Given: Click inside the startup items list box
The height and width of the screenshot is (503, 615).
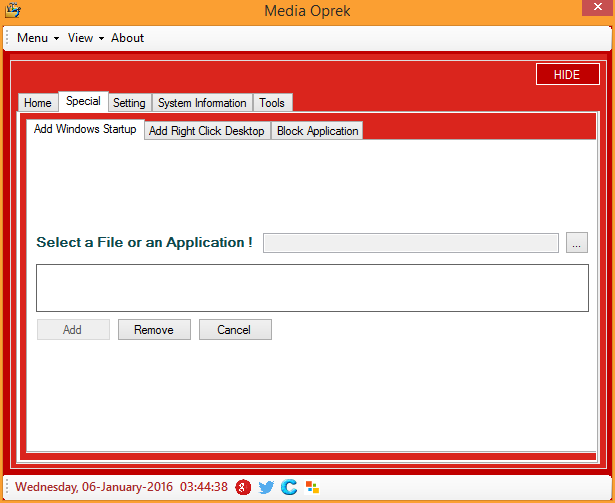Looking at the screenshot, I should (312, 288).
